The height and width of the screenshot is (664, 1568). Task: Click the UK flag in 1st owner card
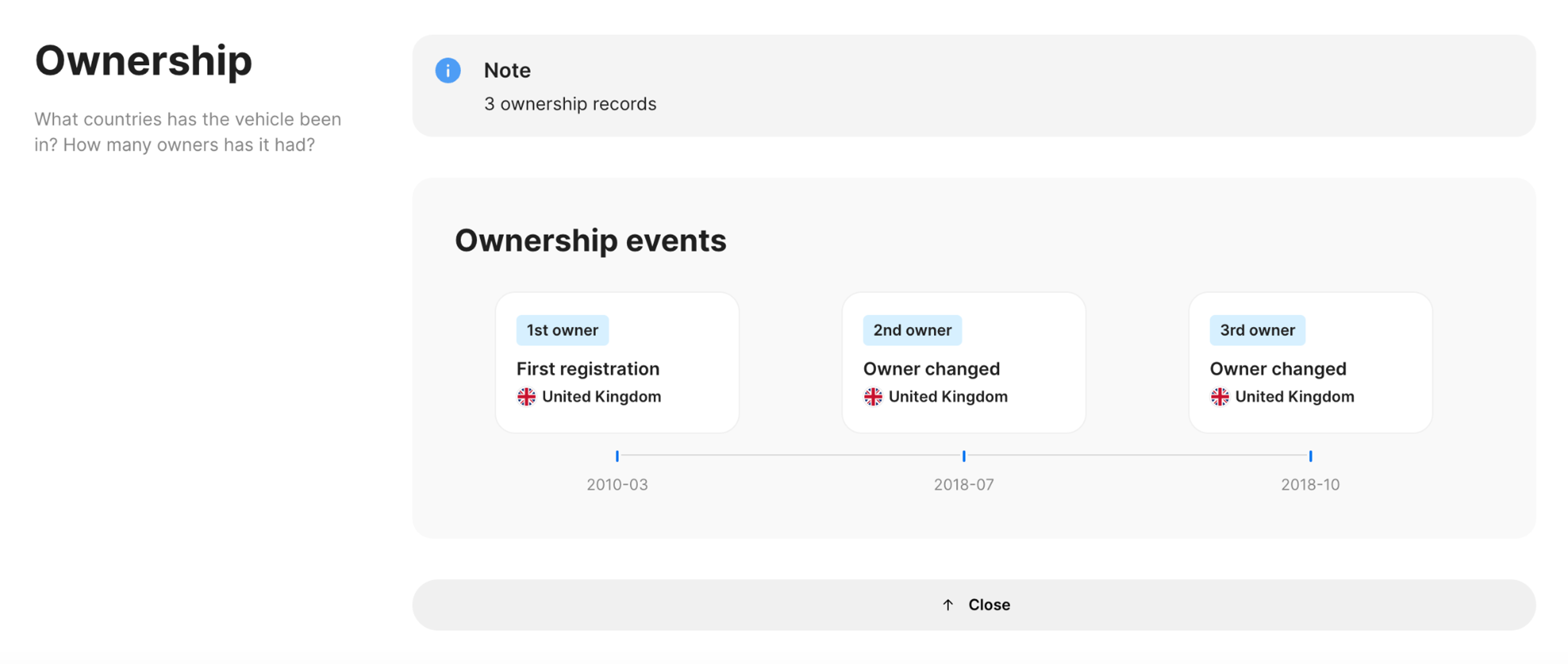click(526, 397)
